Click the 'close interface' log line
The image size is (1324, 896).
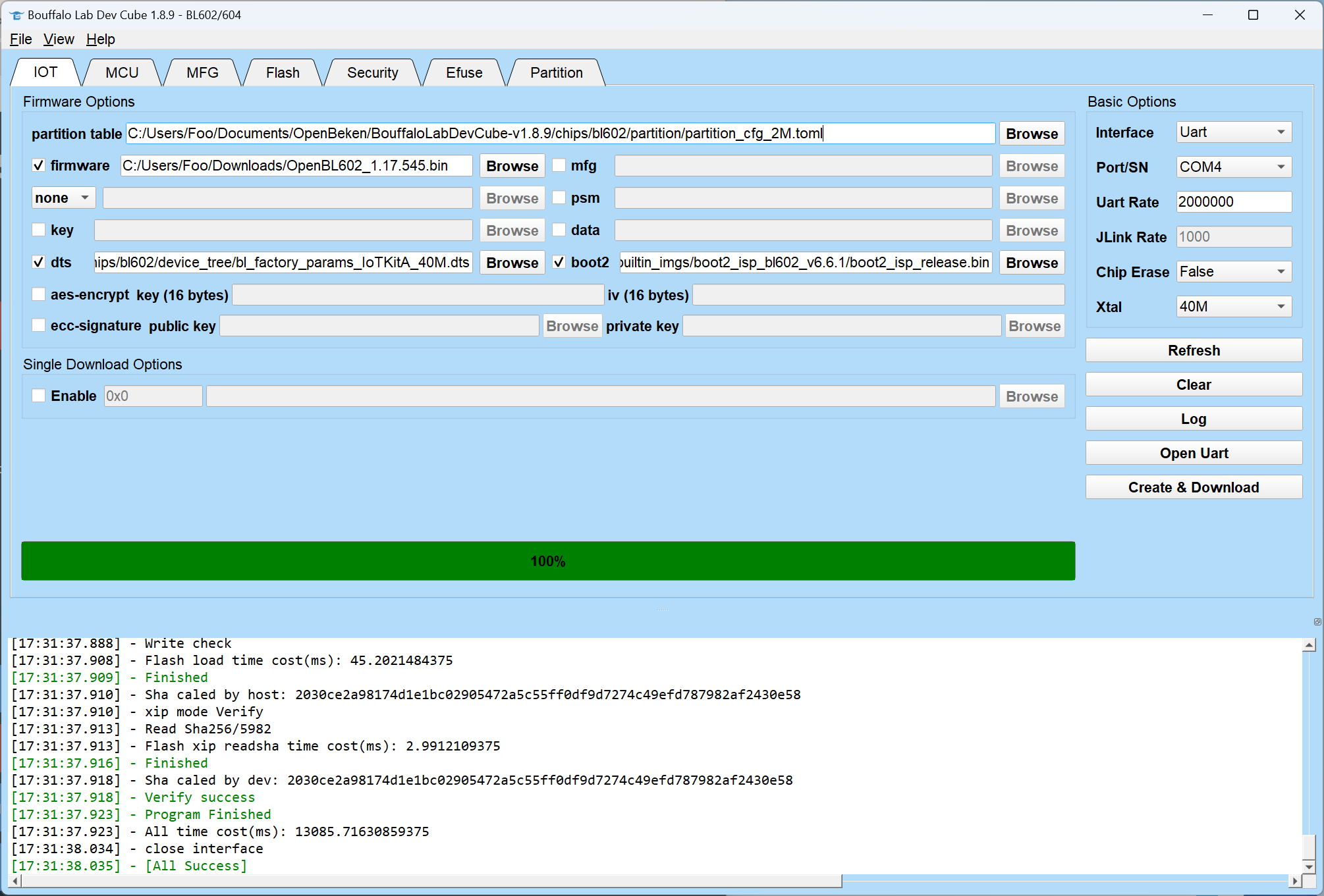(137, 849)
